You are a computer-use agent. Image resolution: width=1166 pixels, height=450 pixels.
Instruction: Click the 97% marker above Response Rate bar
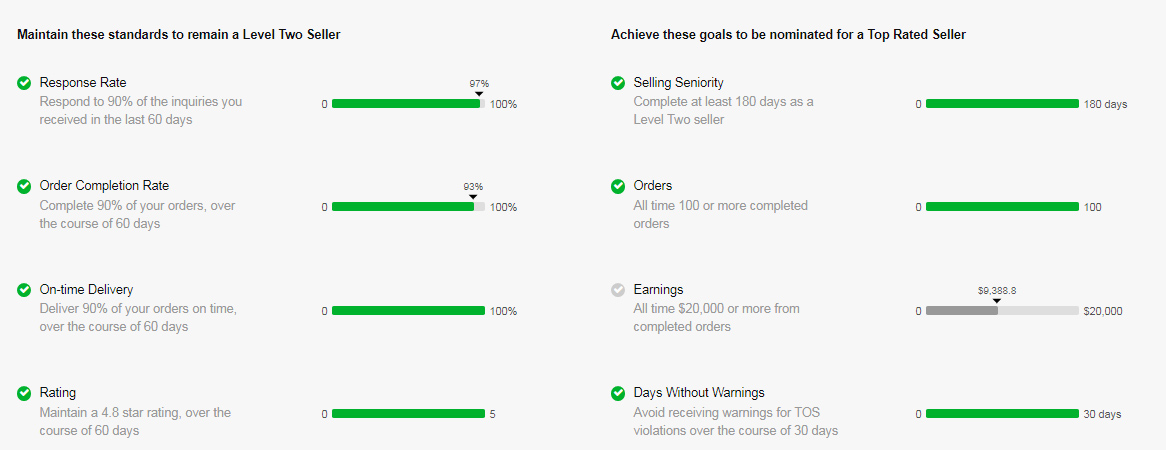(479, 84)
